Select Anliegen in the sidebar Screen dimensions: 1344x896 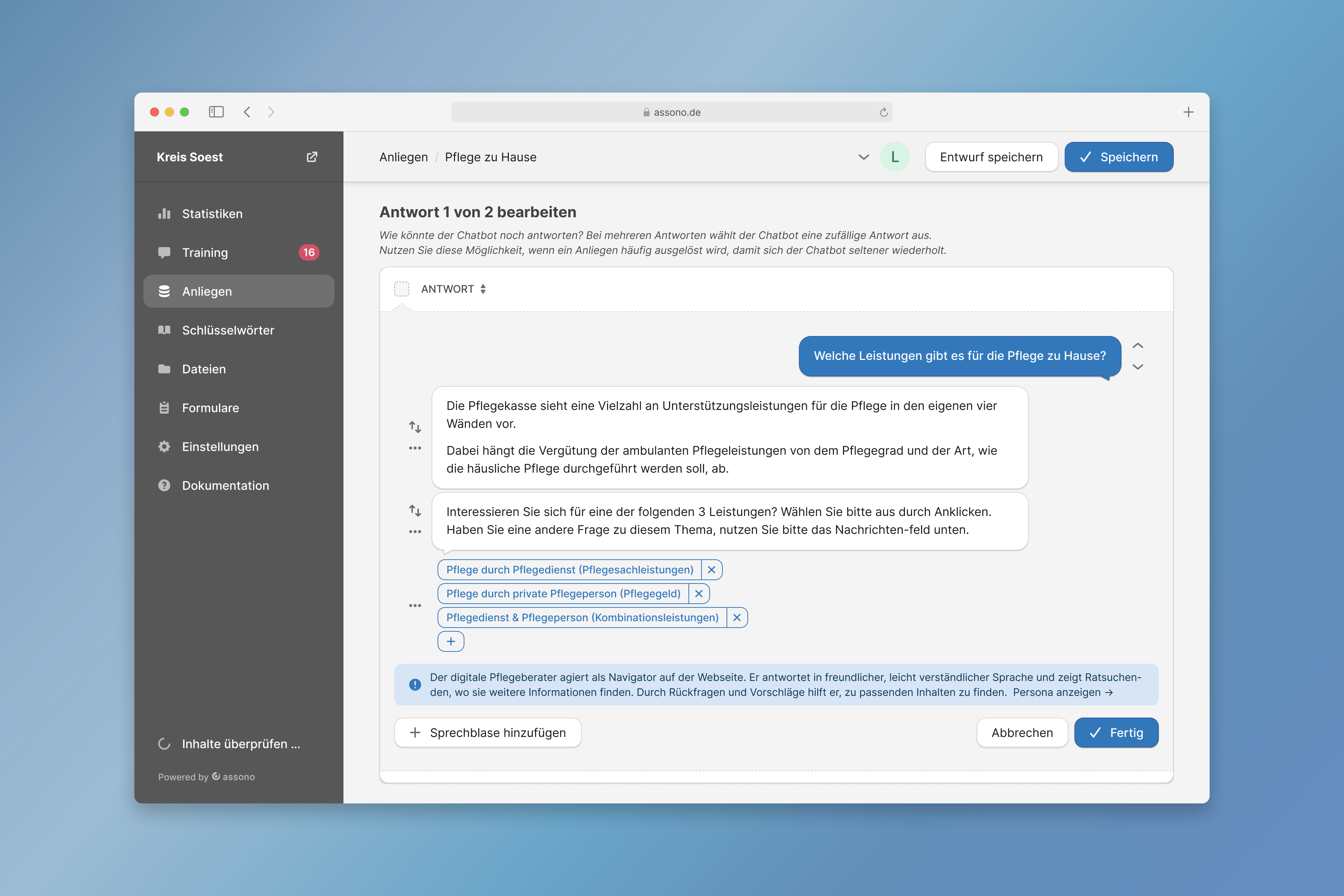[x=238, y=292]
